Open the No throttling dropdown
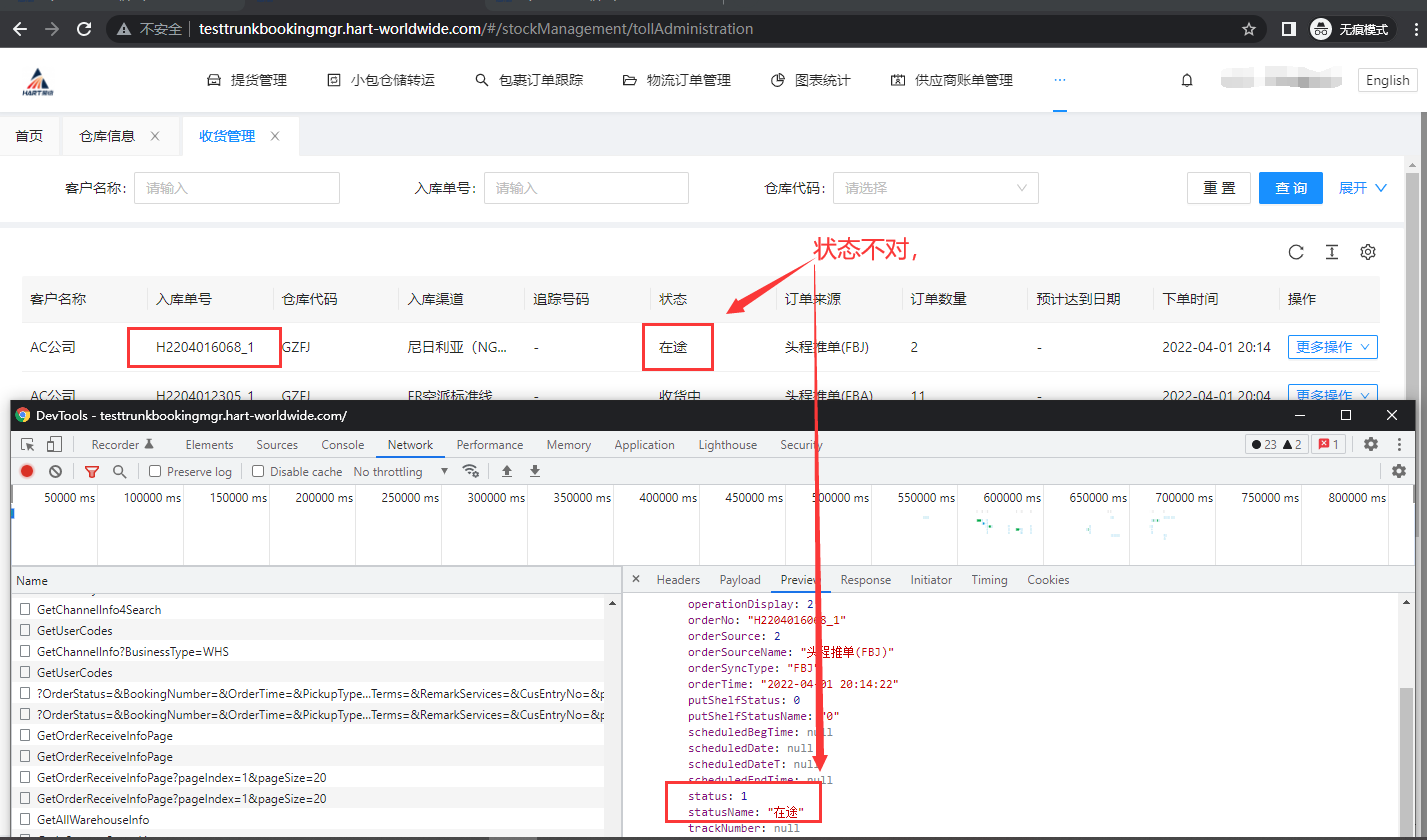 [401, 471]
